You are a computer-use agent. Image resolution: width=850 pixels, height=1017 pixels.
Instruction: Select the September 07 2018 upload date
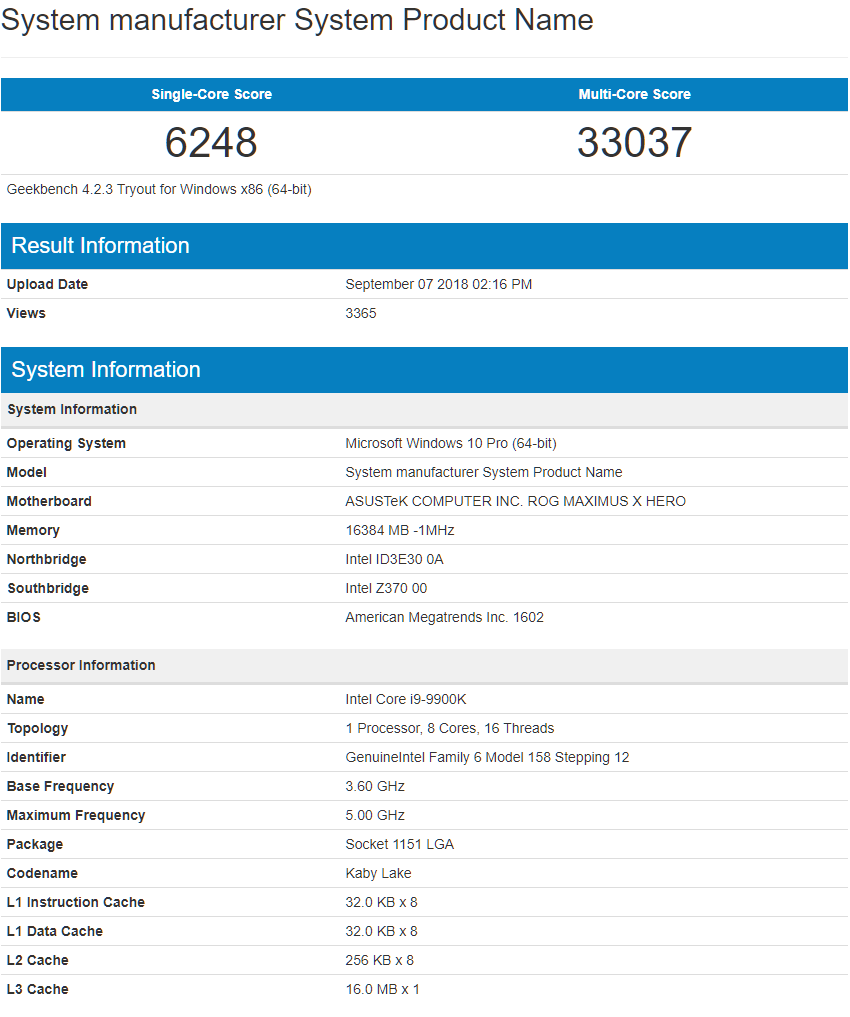click(x=440, y=284)
